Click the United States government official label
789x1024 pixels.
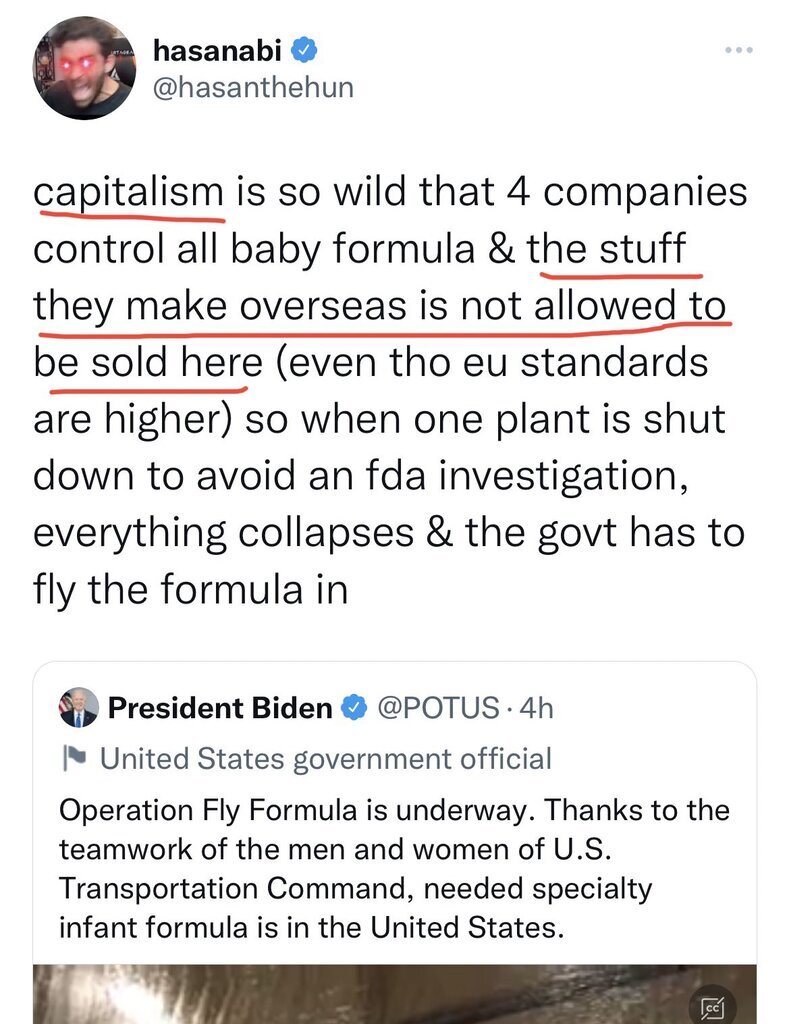pos(326,759)
